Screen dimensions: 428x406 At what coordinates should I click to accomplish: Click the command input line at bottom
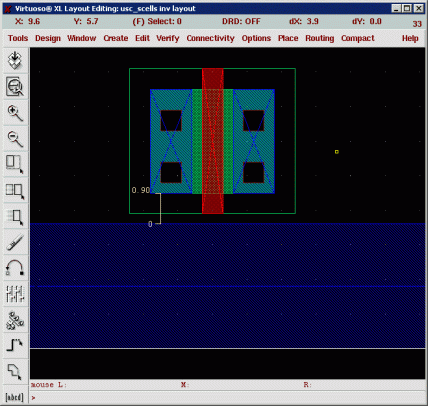click(228, 397)
